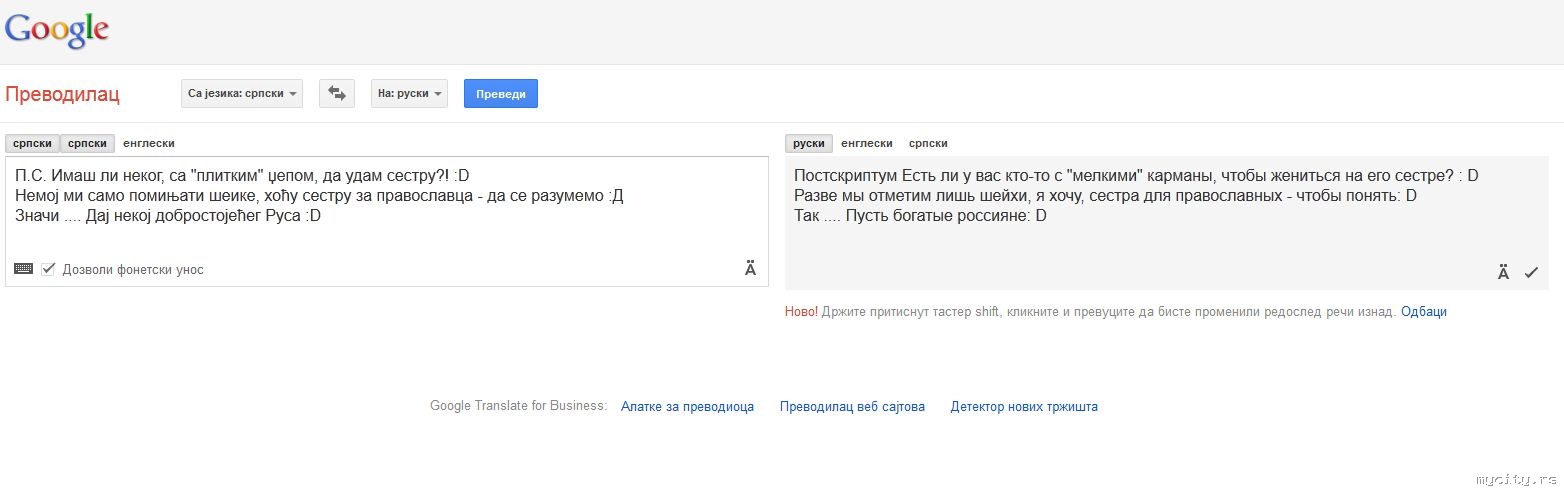Screen dimensions: 1564x492
Task: Switch target language to "енглески"
Action: (x=866, y=143)
